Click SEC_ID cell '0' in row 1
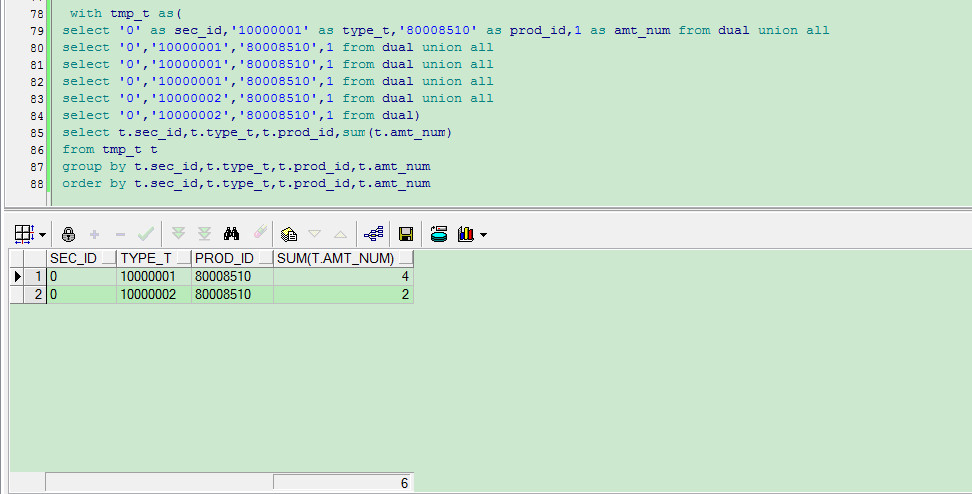Screen dimensions: 972x494 [x=81, y=276]
